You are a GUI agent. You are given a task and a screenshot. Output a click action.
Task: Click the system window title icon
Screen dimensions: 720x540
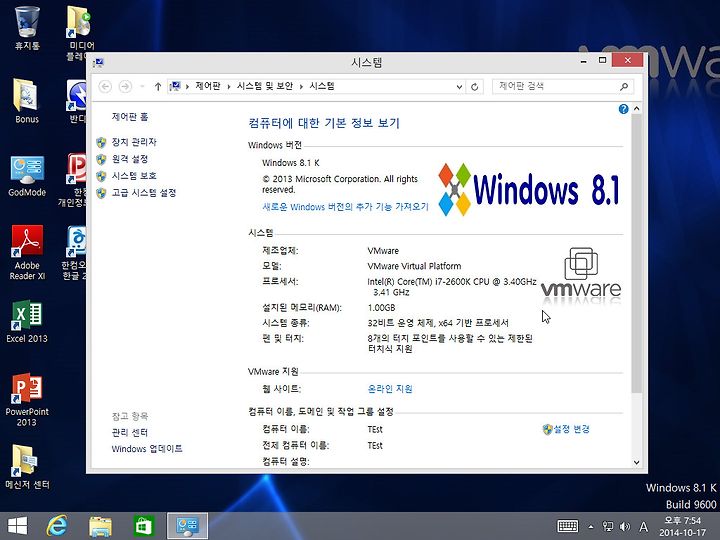pos(98,62)
